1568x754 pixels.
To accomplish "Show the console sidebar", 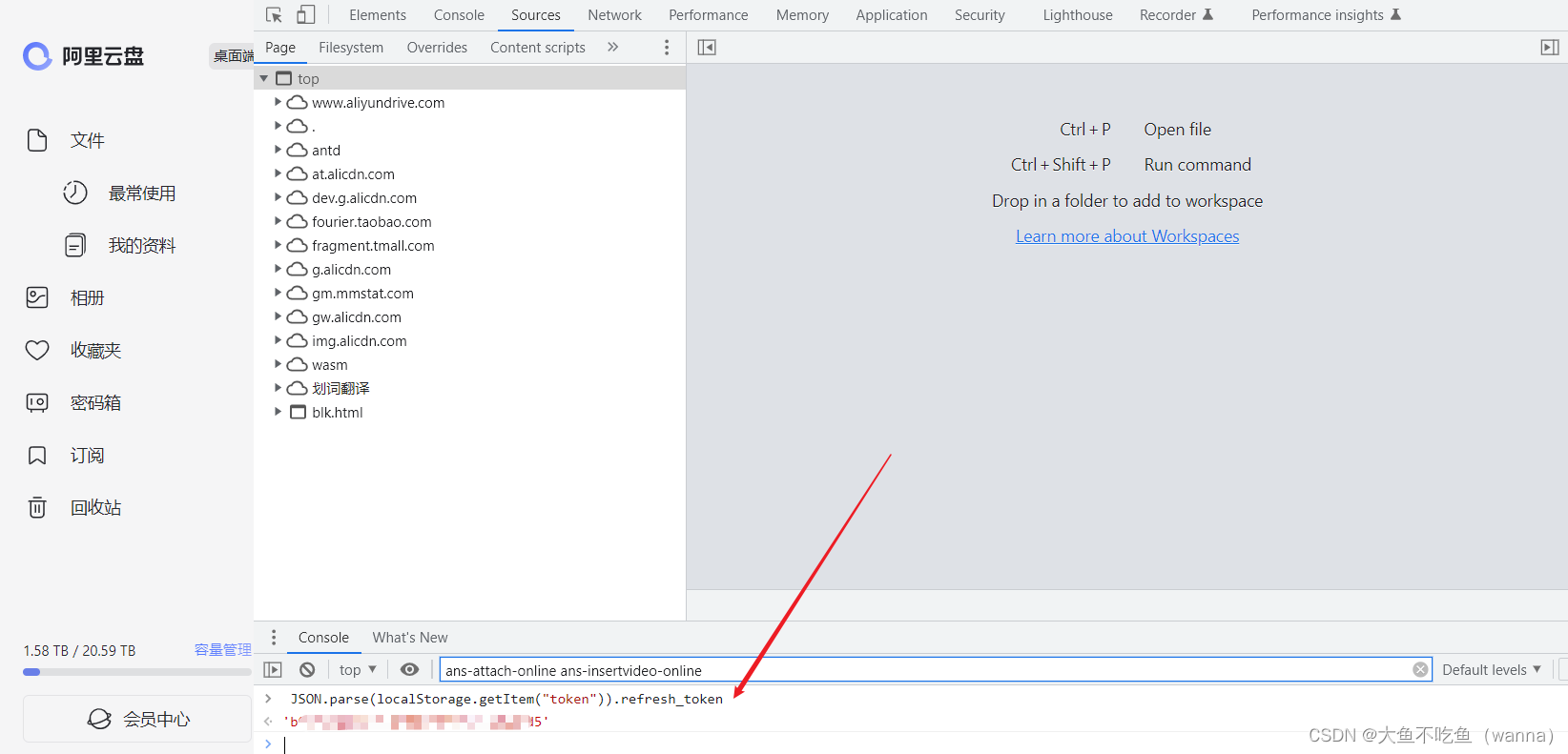I will (x=273, y=670).
